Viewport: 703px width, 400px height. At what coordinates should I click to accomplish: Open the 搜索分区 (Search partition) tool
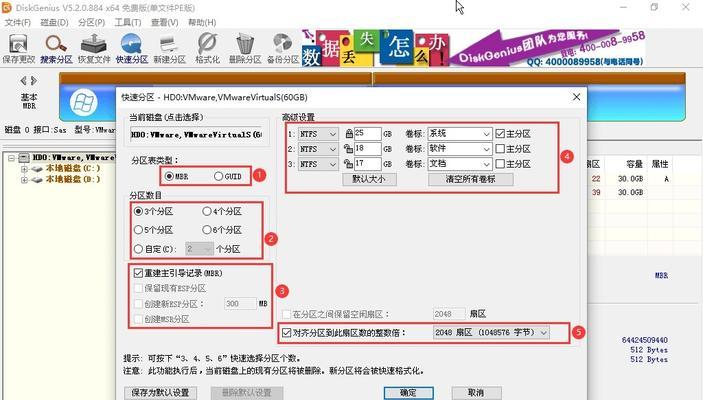point(56,49)
